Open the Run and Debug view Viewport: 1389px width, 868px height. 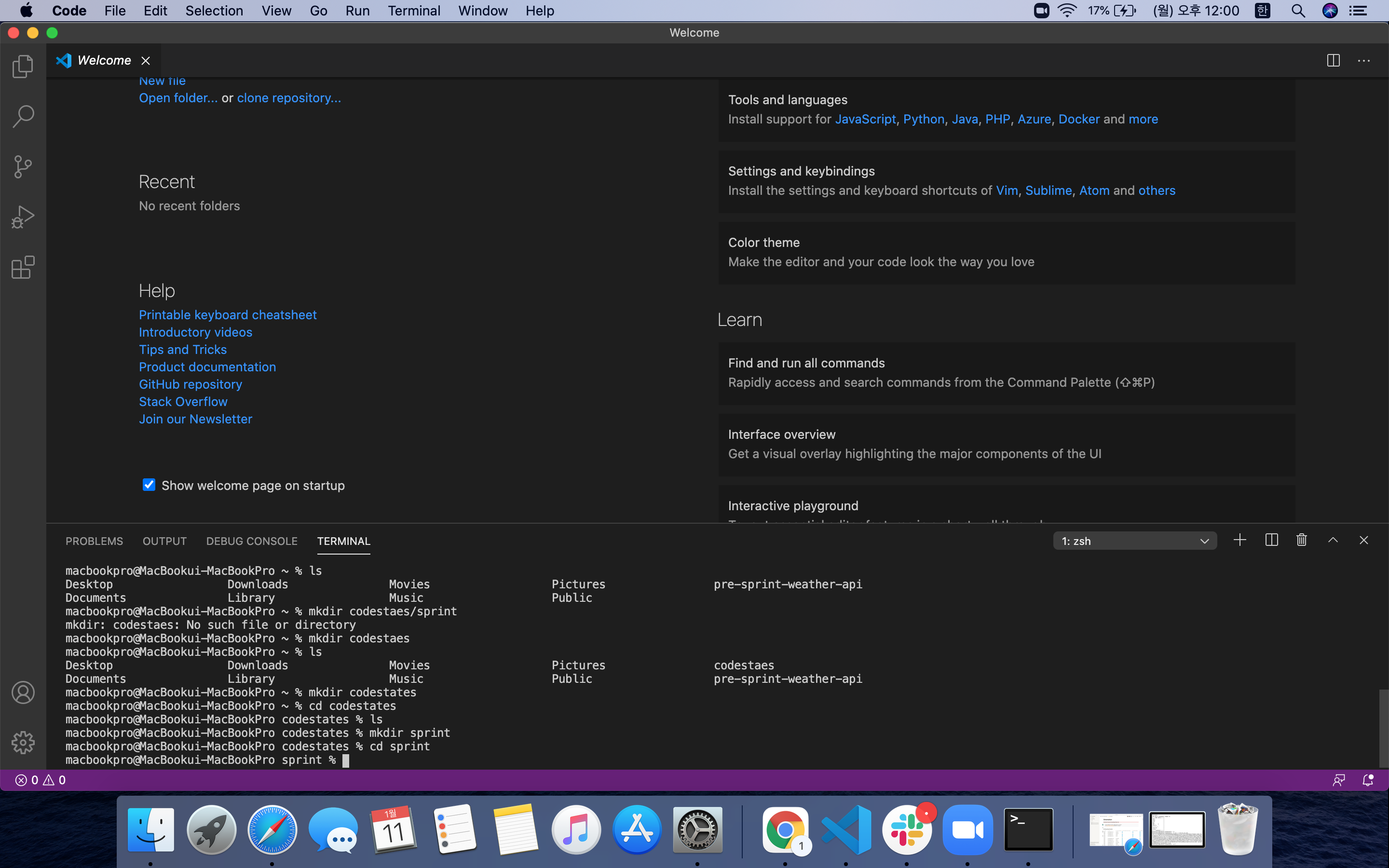coord(23,217)
